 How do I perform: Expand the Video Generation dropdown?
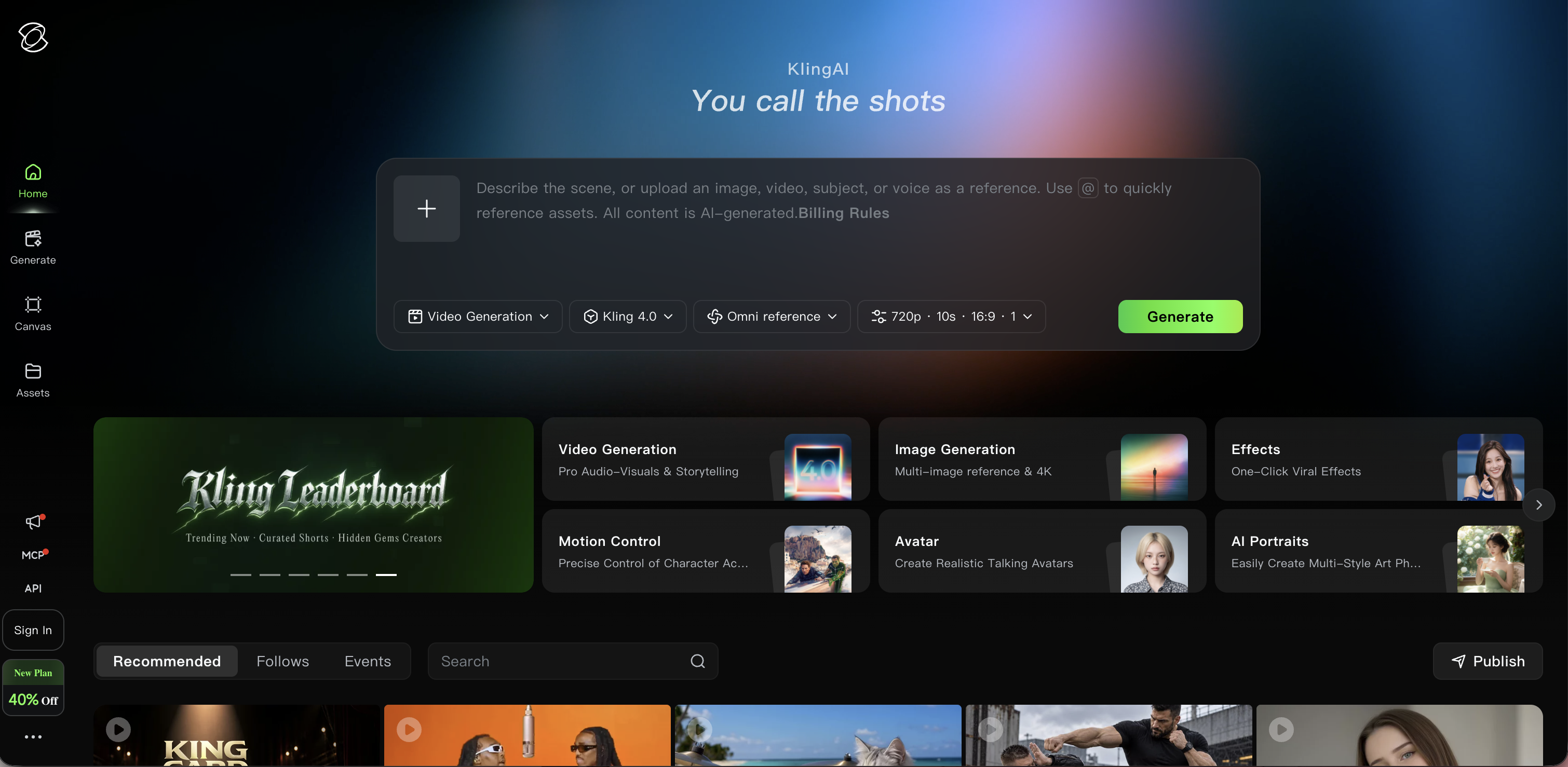click(478, 316)
